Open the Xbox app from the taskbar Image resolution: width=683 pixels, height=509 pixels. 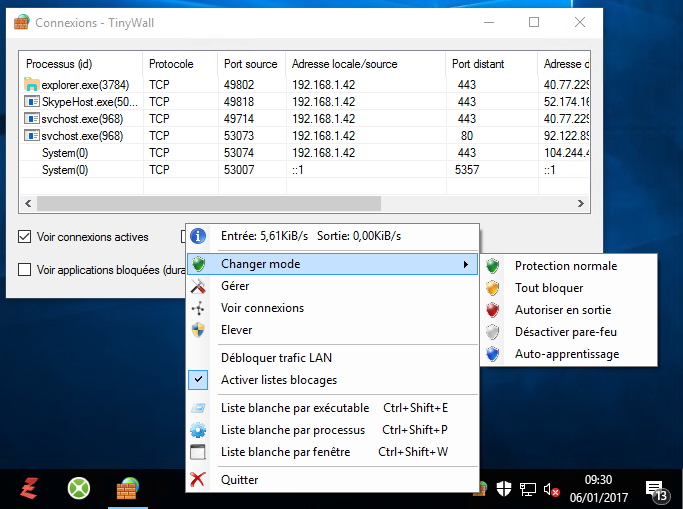coord(79,488)
